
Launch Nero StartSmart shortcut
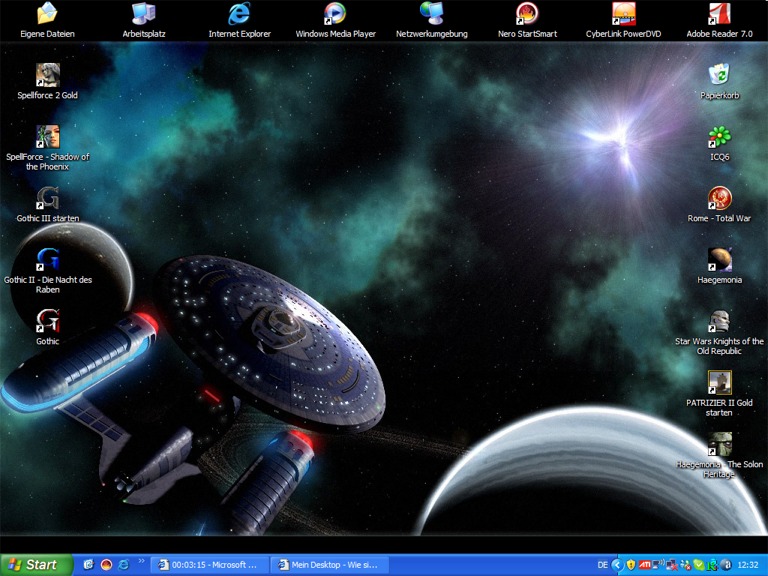526,14
